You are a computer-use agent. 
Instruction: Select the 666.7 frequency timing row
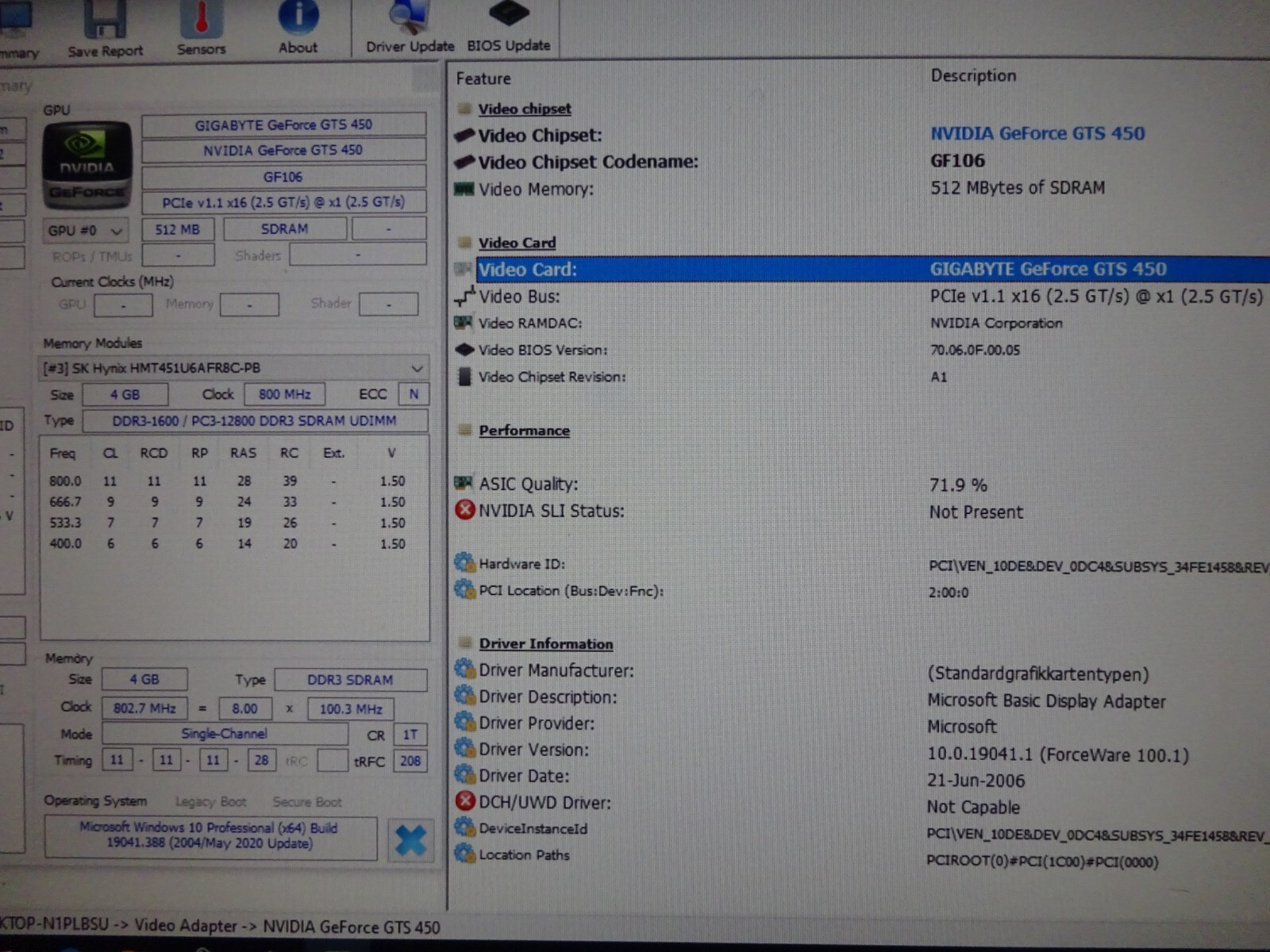[x=228, y=502]
